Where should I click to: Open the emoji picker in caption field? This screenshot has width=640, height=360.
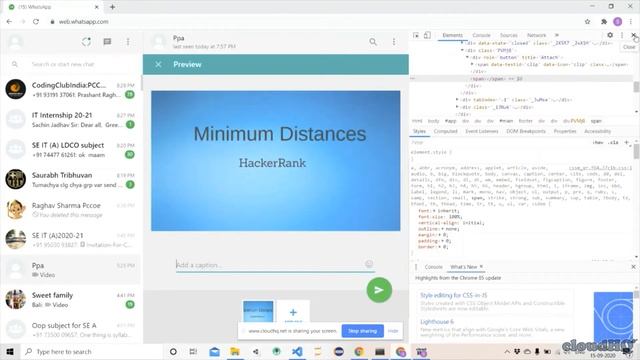coord(369,264)
